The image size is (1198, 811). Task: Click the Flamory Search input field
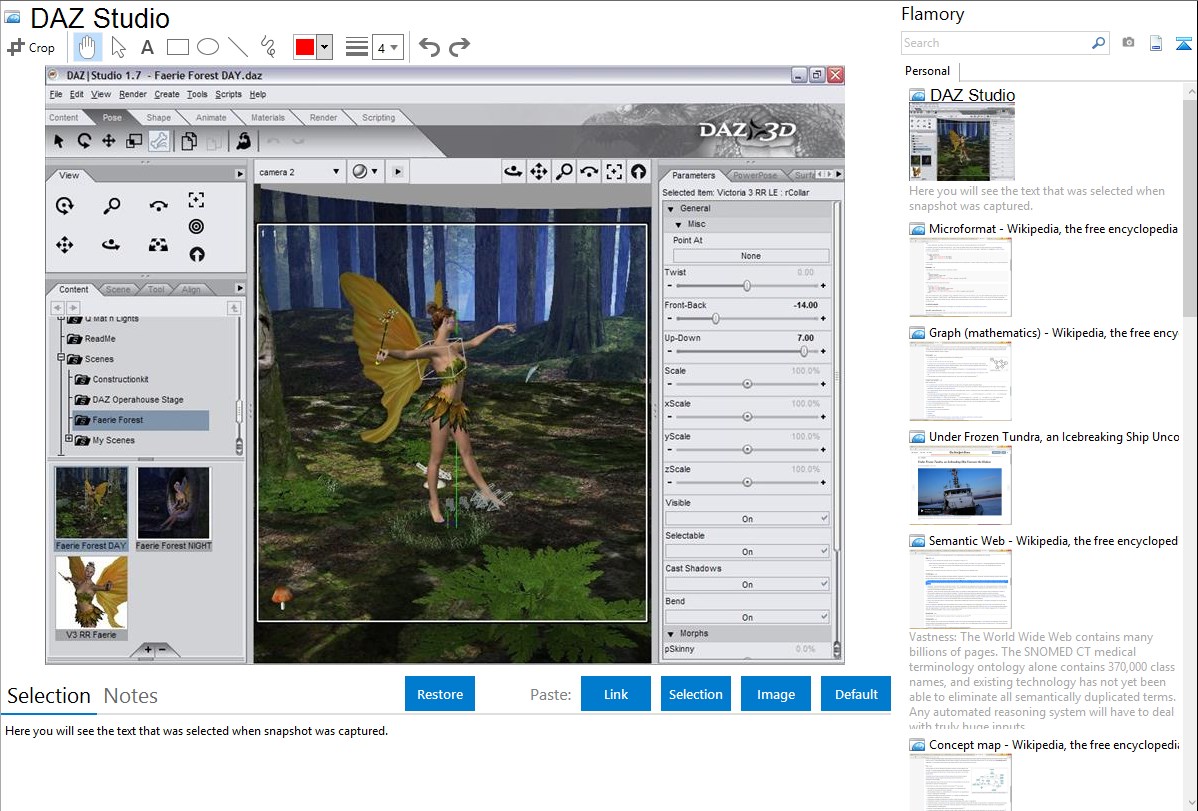[x=995, y=43]
